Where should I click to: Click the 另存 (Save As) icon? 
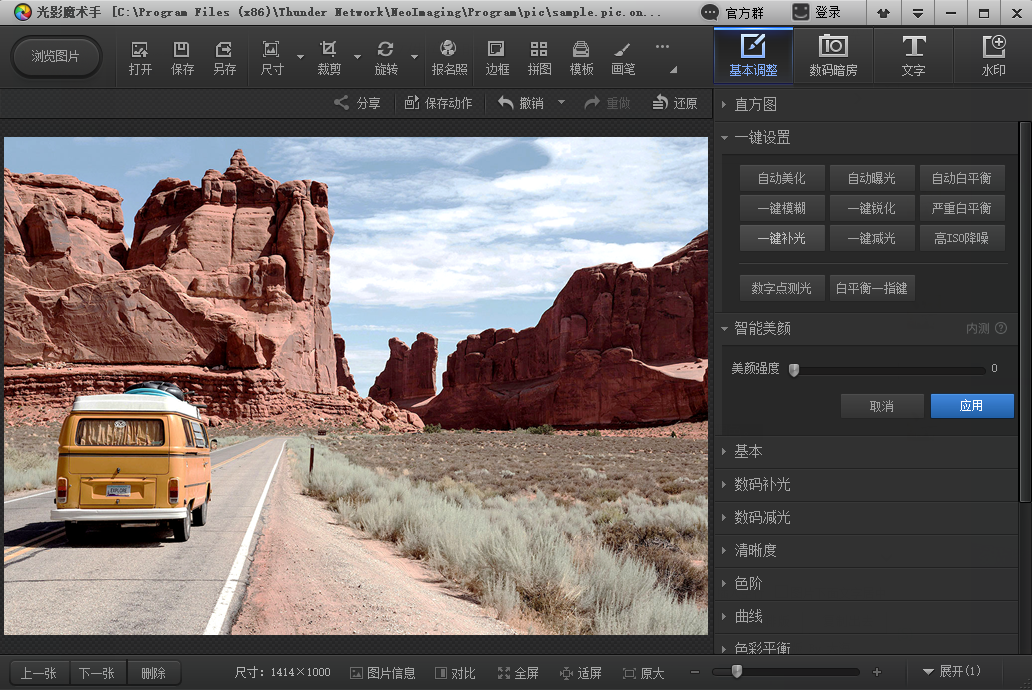click(224, 58)
